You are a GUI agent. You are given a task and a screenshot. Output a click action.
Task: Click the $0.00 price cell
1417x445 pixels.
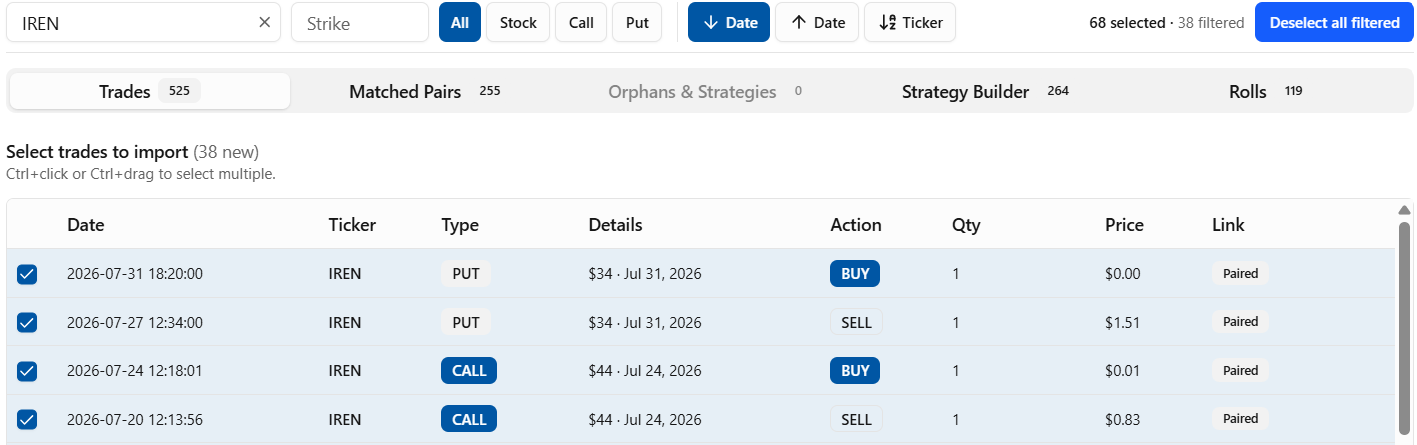click(x=1123, y=273)
